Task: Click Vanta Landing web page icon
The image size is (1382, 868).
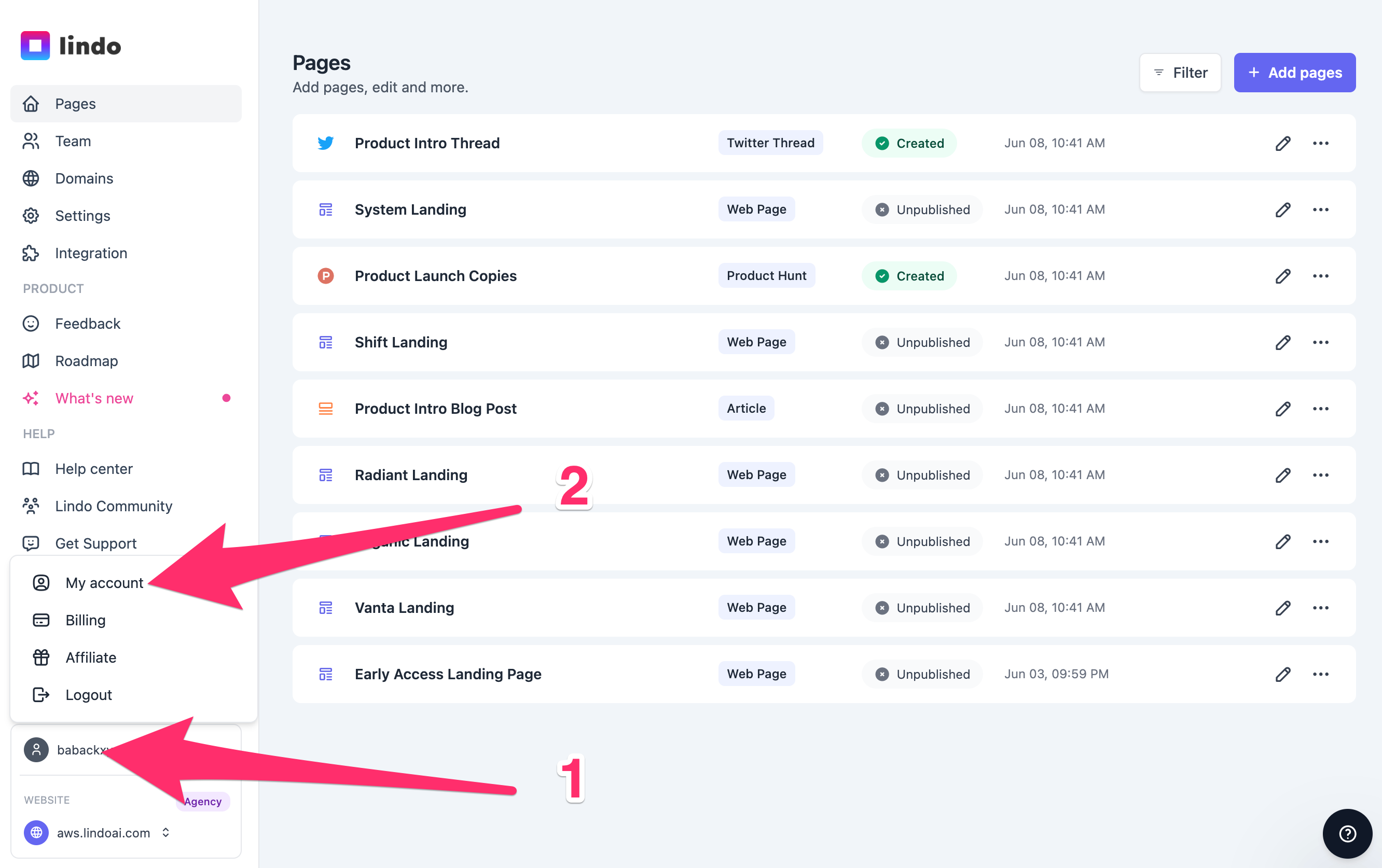Action: pos(325,608)
